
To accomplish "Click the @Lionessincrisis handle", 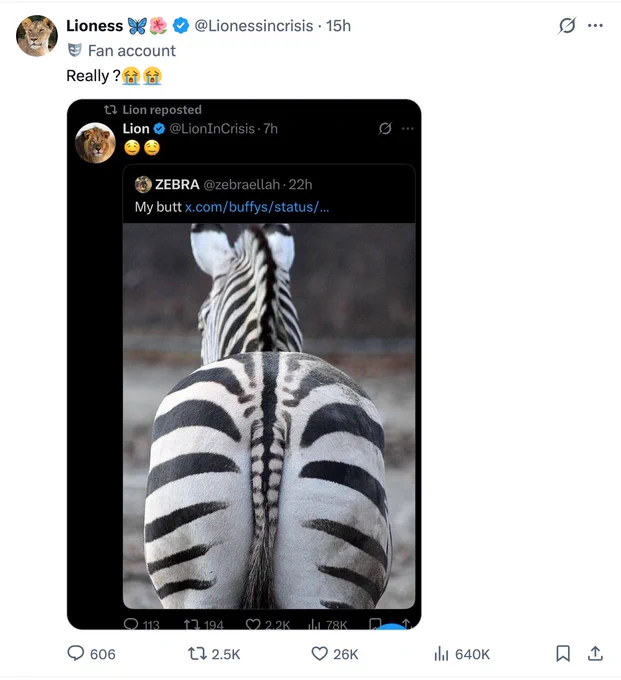I will pyautogui.click(x=254, y=26).
